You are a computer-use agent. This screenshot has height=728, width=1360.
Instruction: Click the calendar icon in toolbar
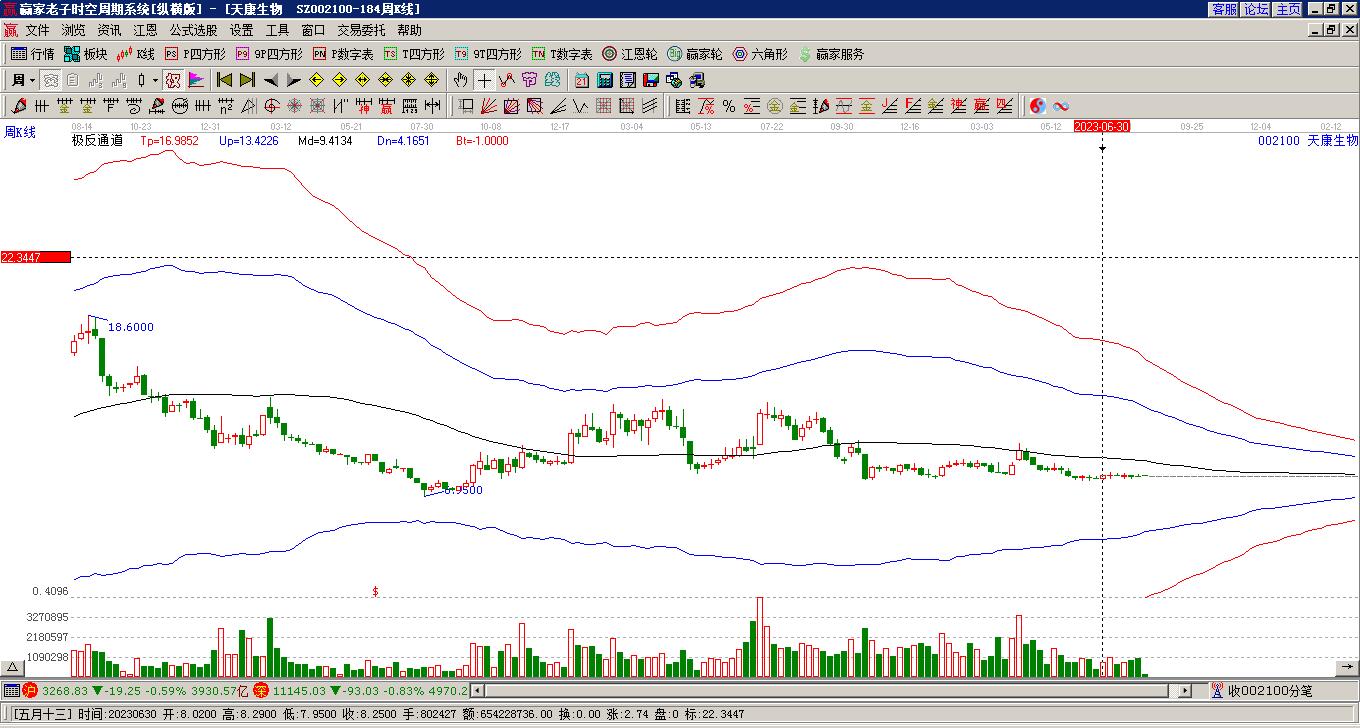coord(581,80)
